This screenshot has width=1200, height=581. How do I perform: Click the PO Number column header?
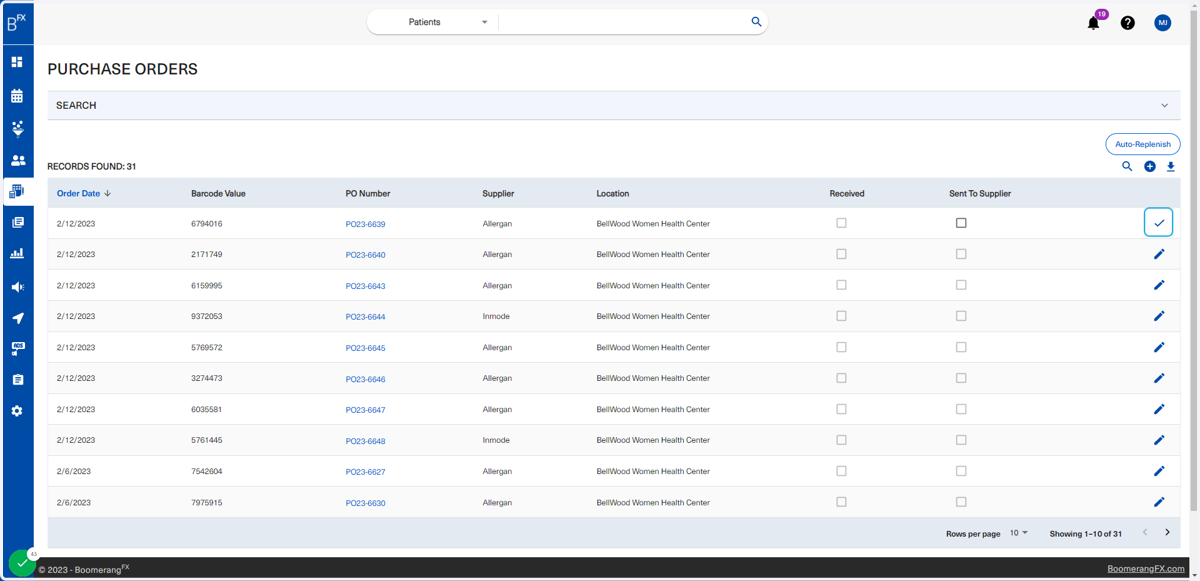pyautogui.click(x=368, y=193)
